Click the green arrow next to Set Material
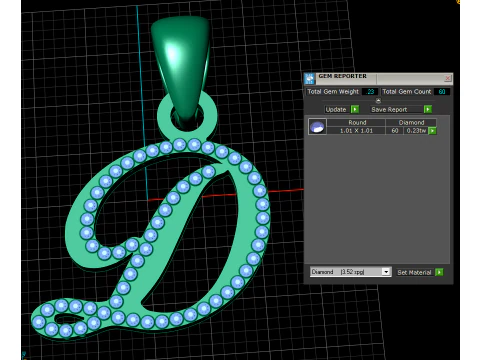 [x=439, y=272]
